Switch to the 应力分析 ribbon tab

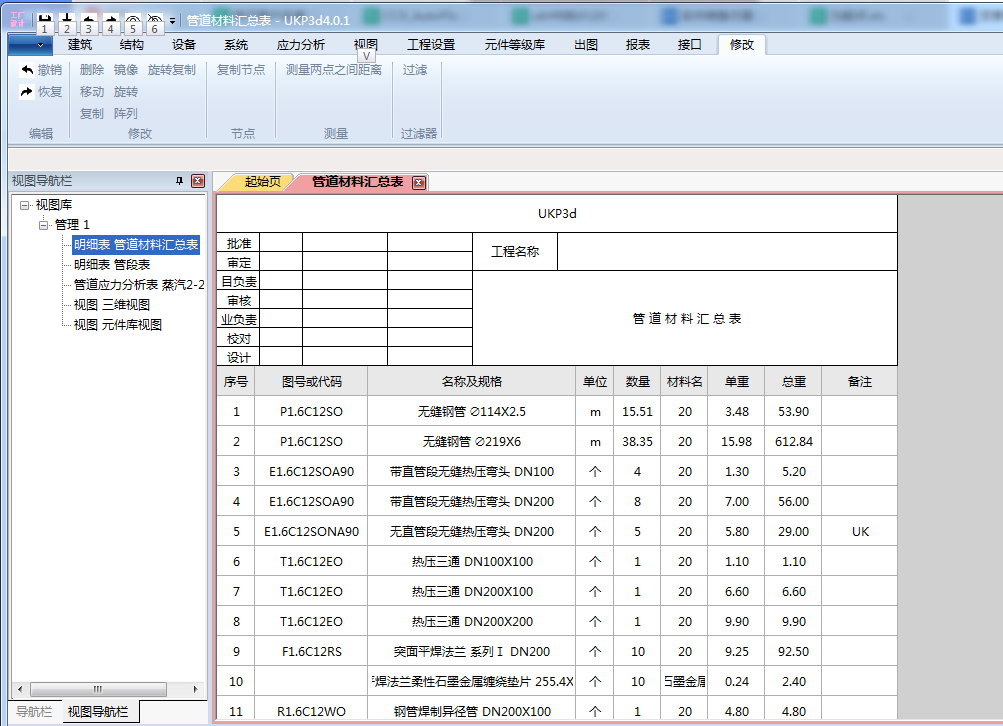click(x=300, y=45)
